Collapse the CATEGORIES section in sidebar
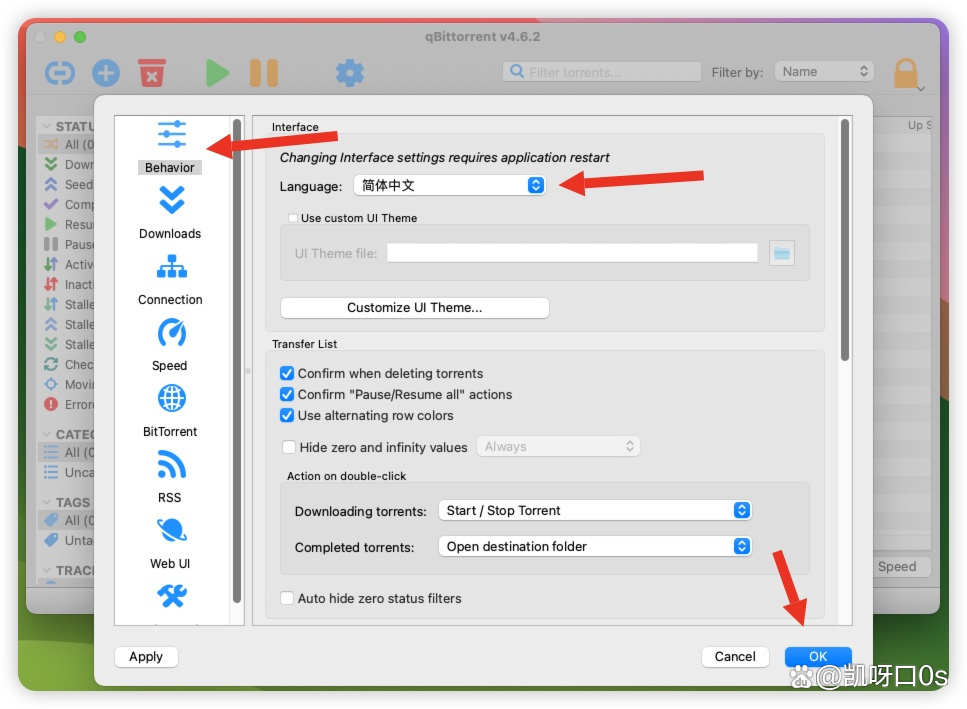 click(x=47, y=434)
